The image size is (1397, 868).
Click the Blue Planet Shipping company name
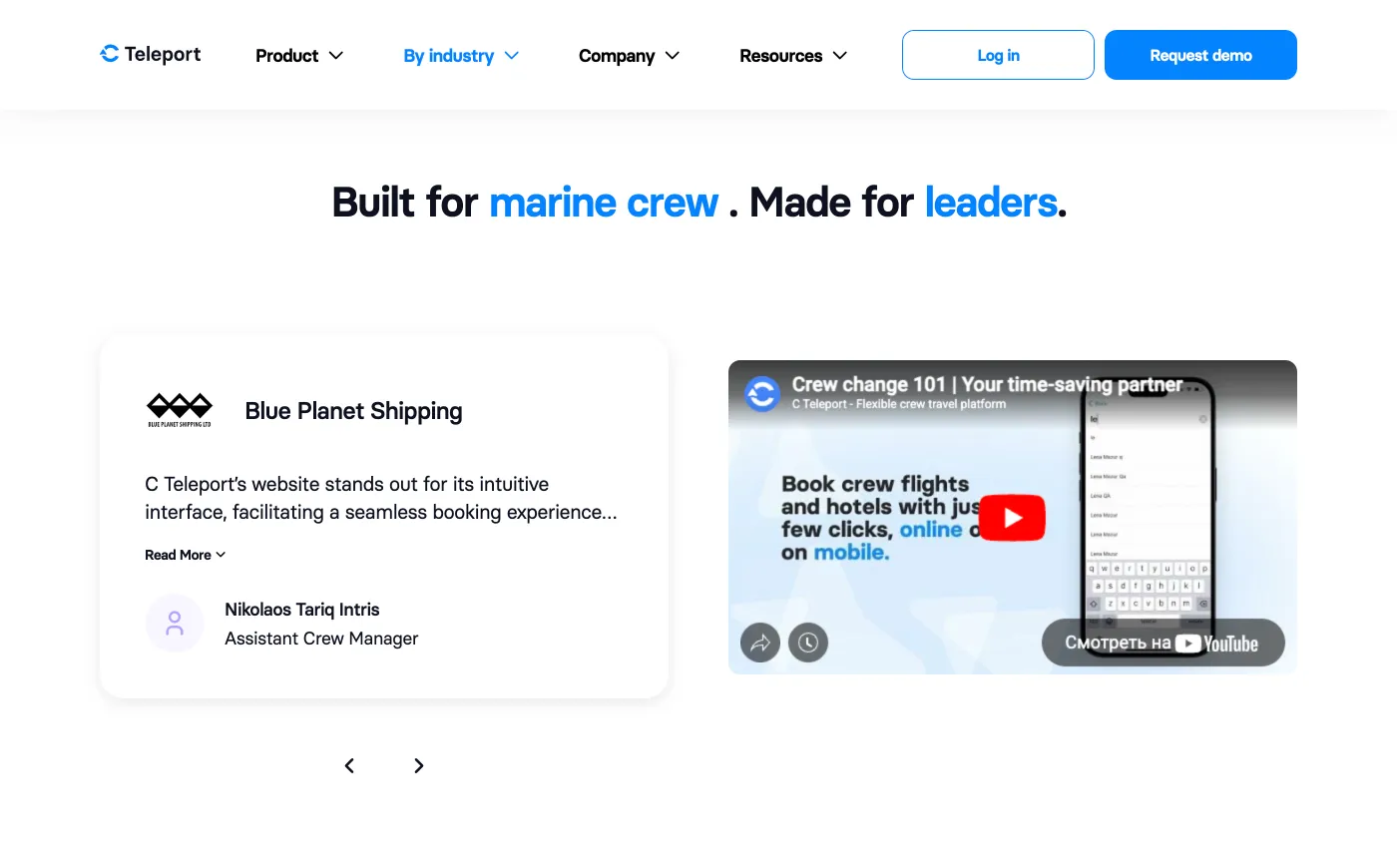[x=353, y=411]
